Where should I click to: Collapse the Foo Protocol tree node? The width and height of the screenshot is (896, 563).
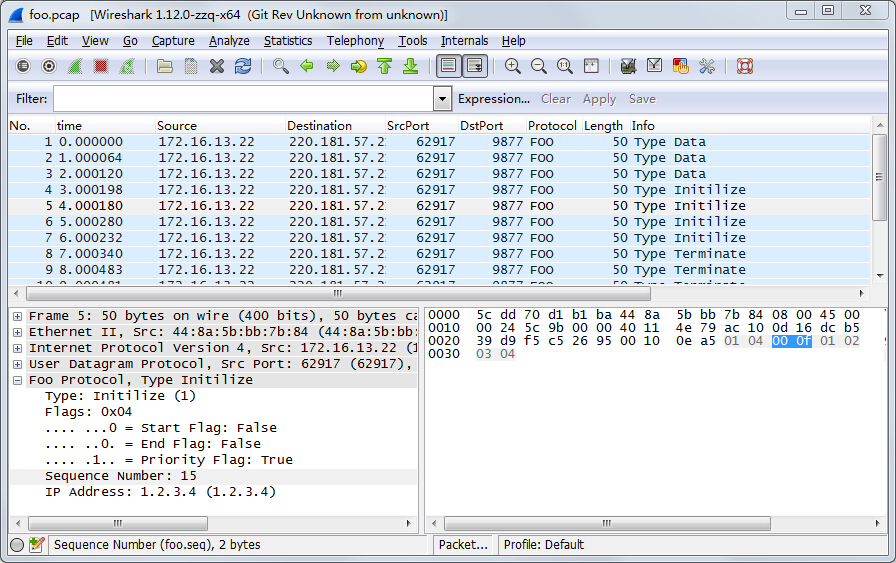18,381
